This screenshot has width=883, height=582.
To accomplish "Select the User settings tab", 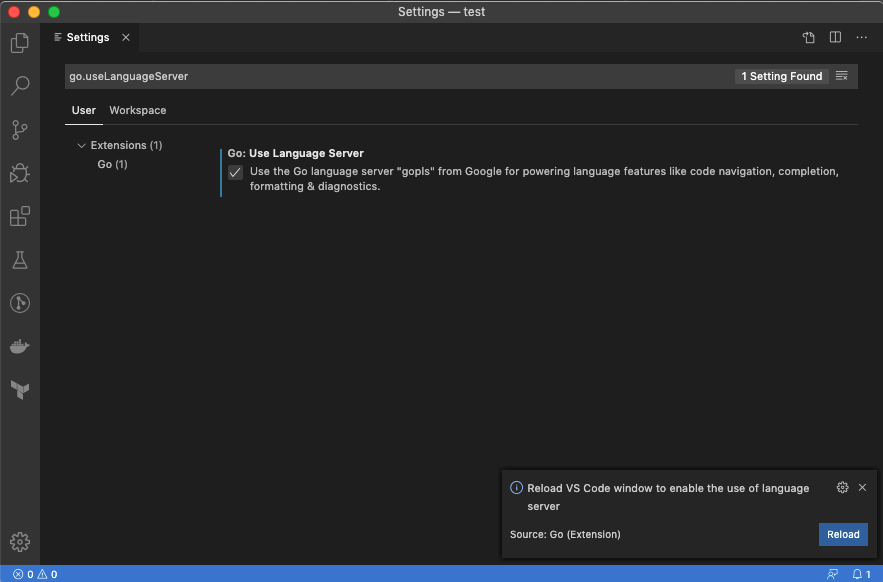I will pos(83,110).
